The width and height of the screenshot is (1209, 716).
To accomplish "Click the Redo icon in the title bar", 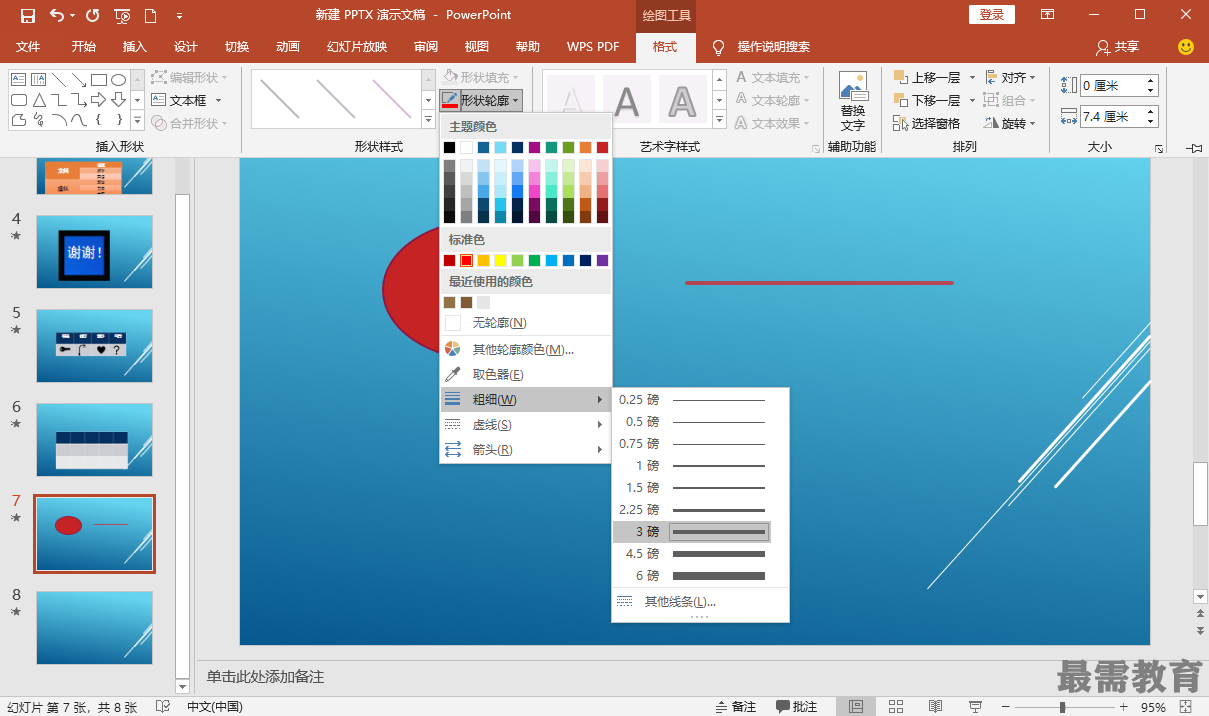I will click(92, 15).
